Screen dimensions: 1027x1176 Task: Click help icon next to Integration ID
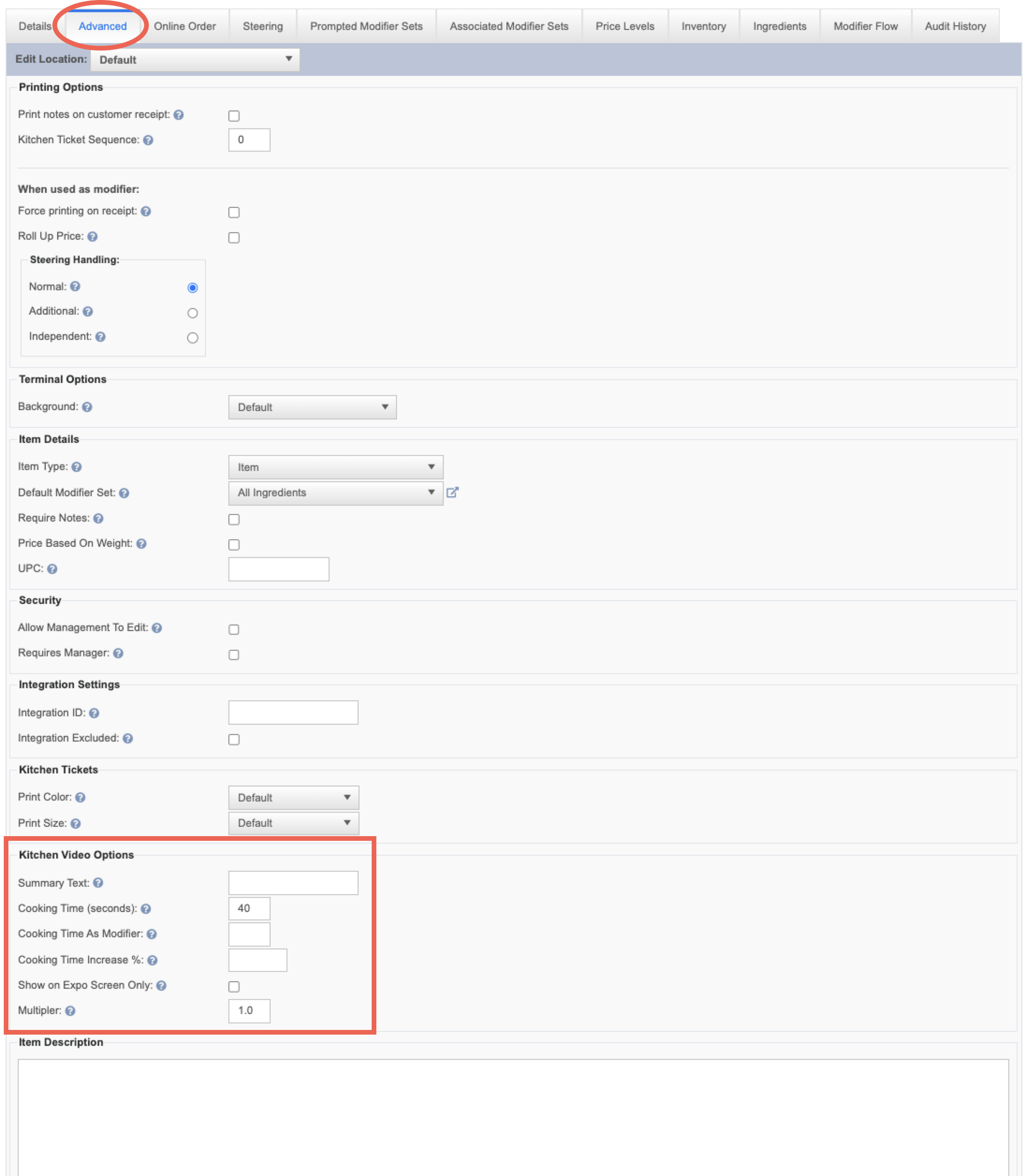point(95,713)
